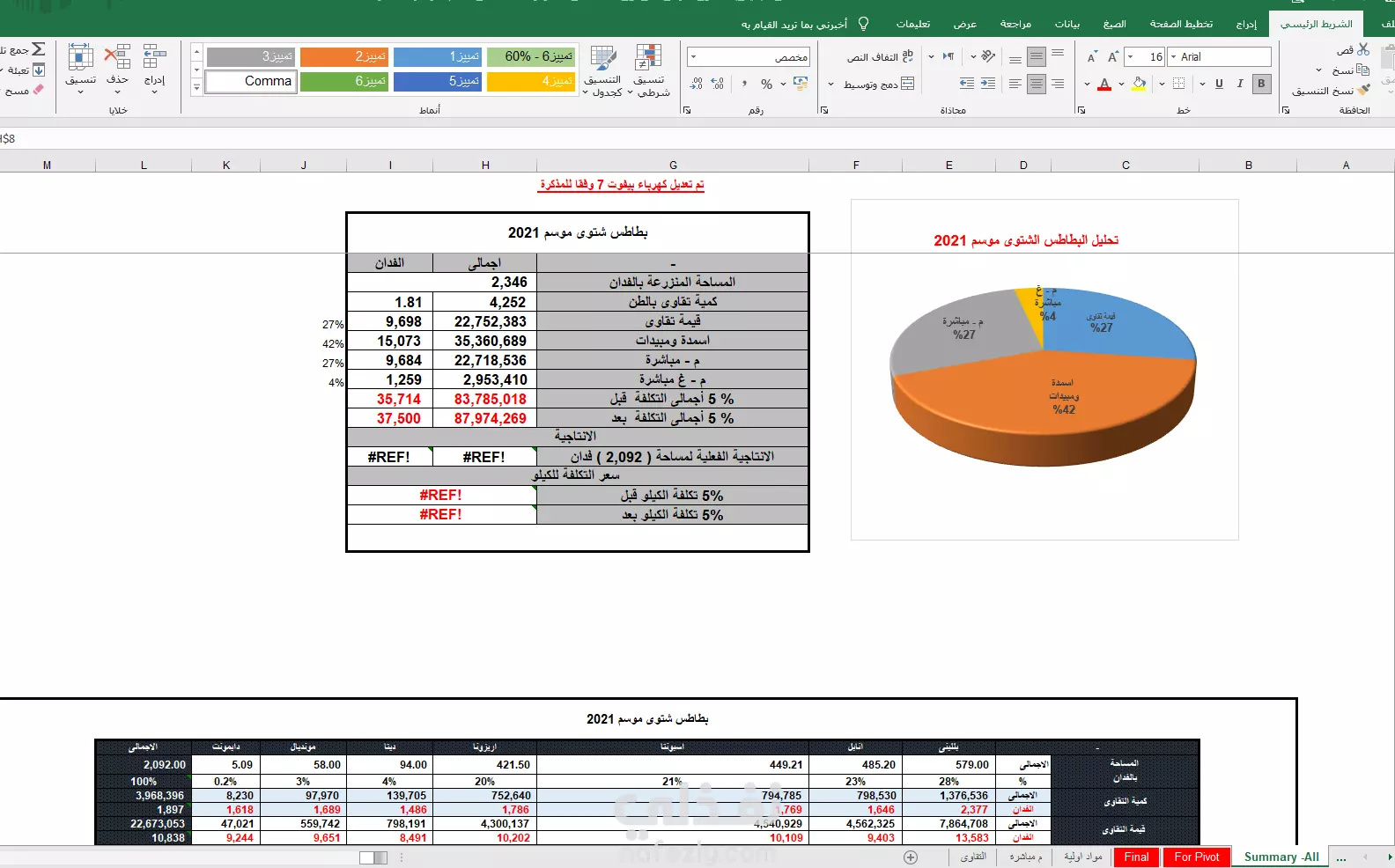1395x868 pixels.
Task: Open Conditional Formatting (تنسيق شرطي)
Action: coord(649,70)
